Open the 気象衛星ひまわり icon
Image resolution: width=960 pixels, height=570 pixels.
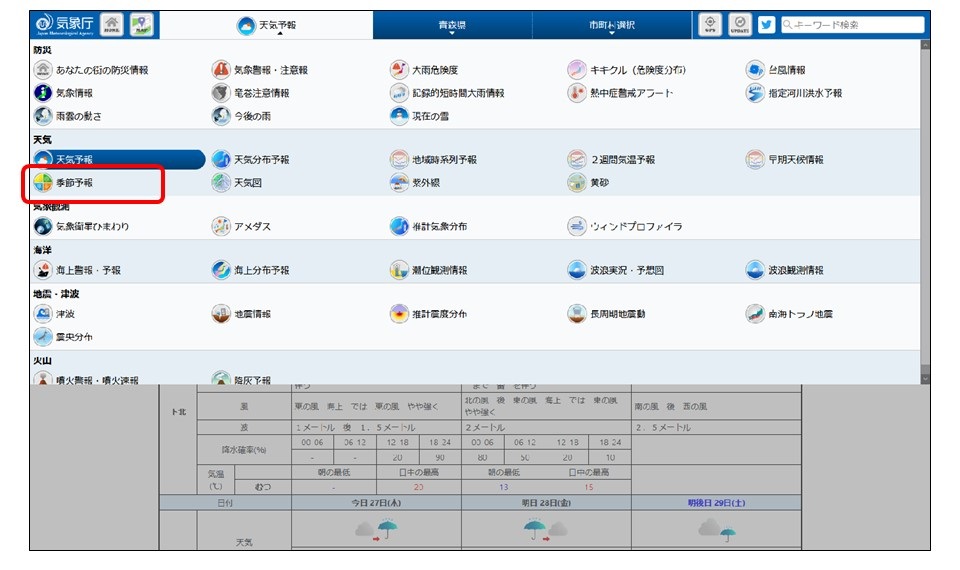point(42,226)
